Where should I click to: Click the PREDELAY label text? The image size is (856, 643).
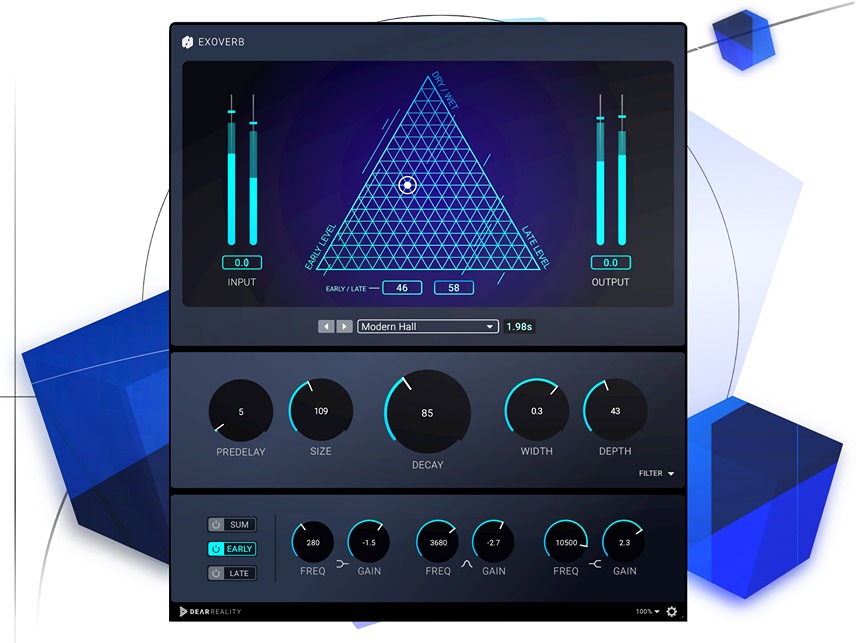pos(241,452)
